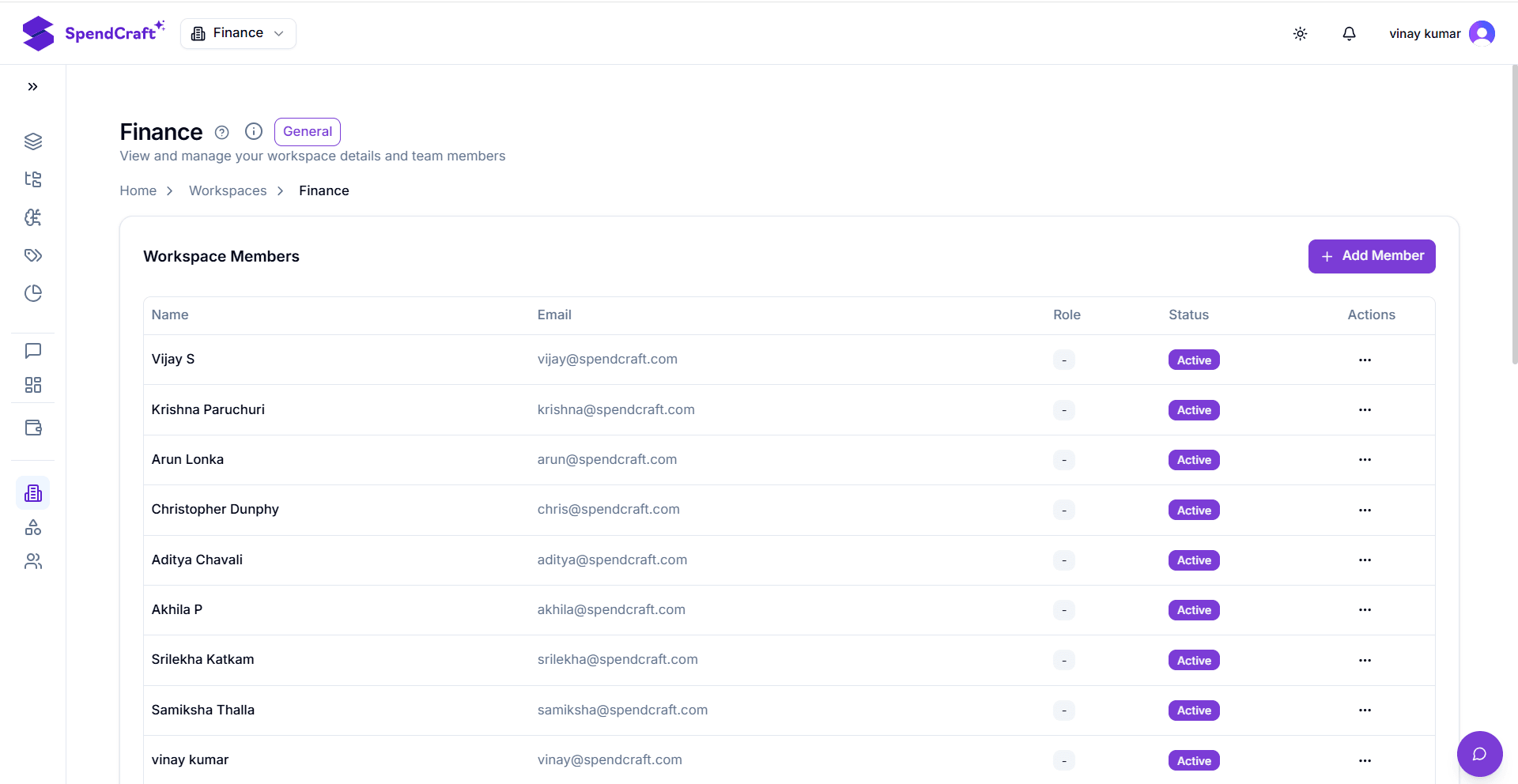Navigate to Workspaces breadcrumb
1518x784 pixels.
[228, 190]
